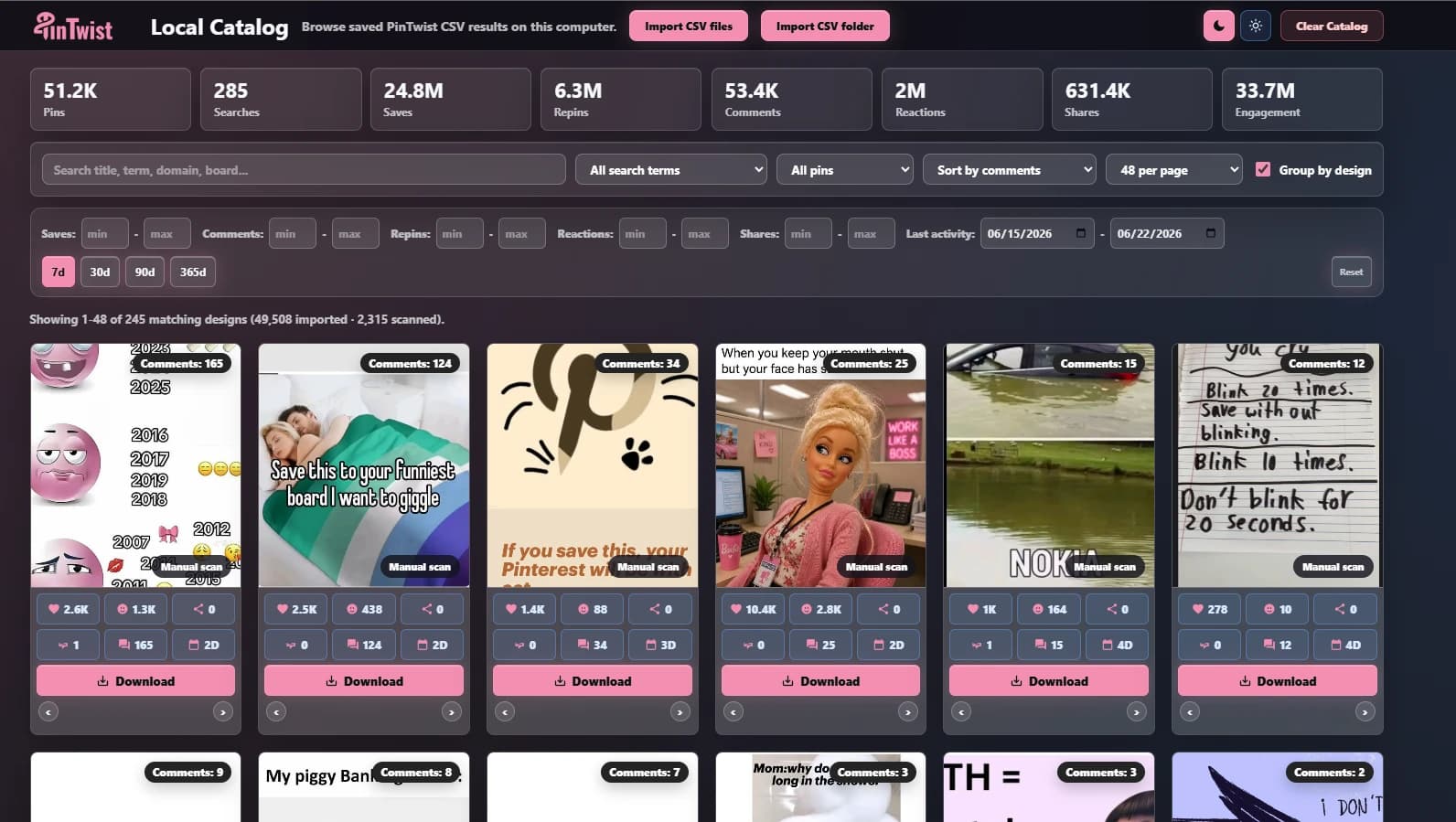Click the Local Catalog heading
This screenshot has width=1456, height=822.
pos(219,27)
